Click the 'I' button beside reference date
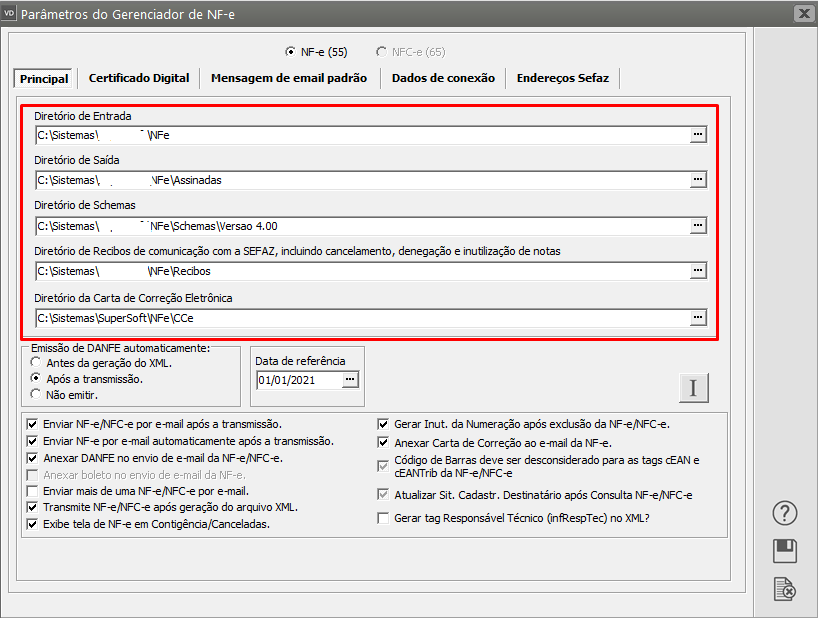The height and width of the screenshot is (618, 818). click(x=692, y=388)
